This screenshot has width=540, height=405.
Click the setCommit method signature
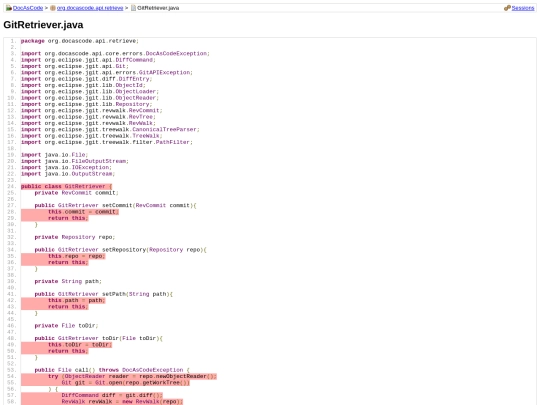coord(115,206)
